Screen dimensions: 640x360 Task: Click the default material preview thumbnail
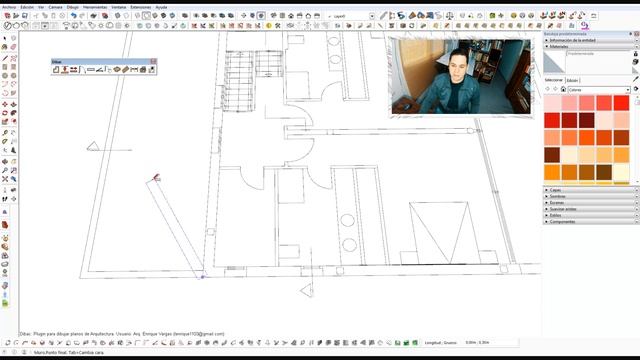554,62
